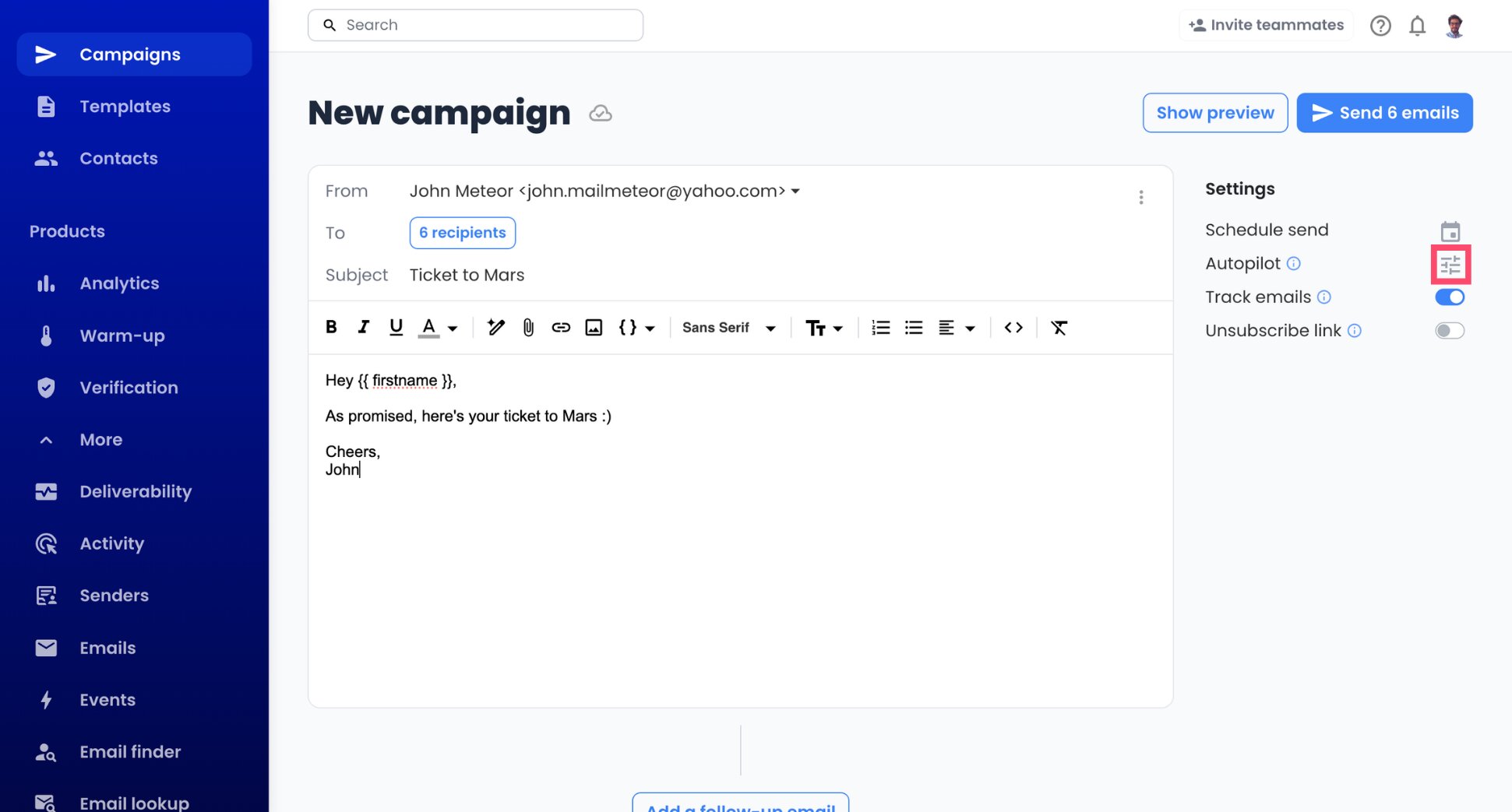
Task: Open the text color dropdown
Action: 439,328
